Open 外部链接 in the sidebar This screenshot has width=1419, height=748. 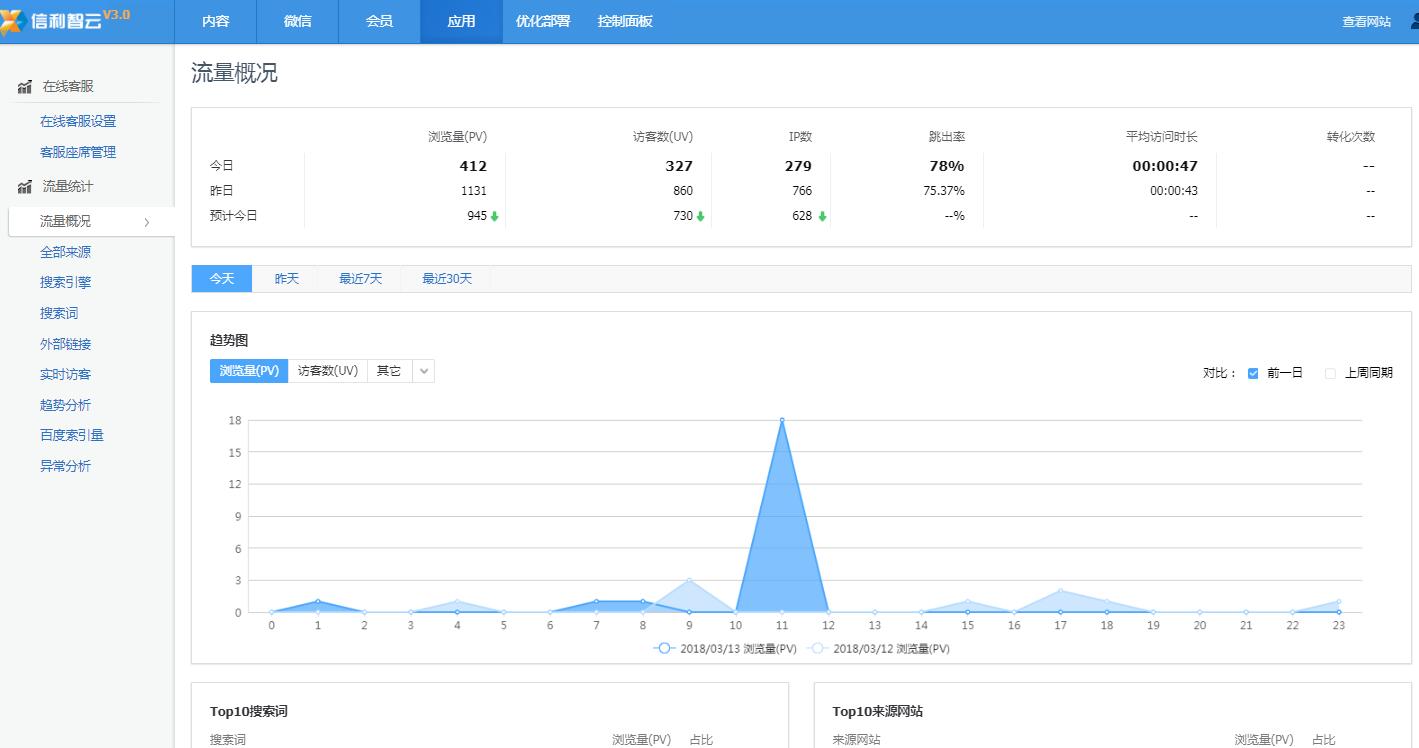point(65,343)
